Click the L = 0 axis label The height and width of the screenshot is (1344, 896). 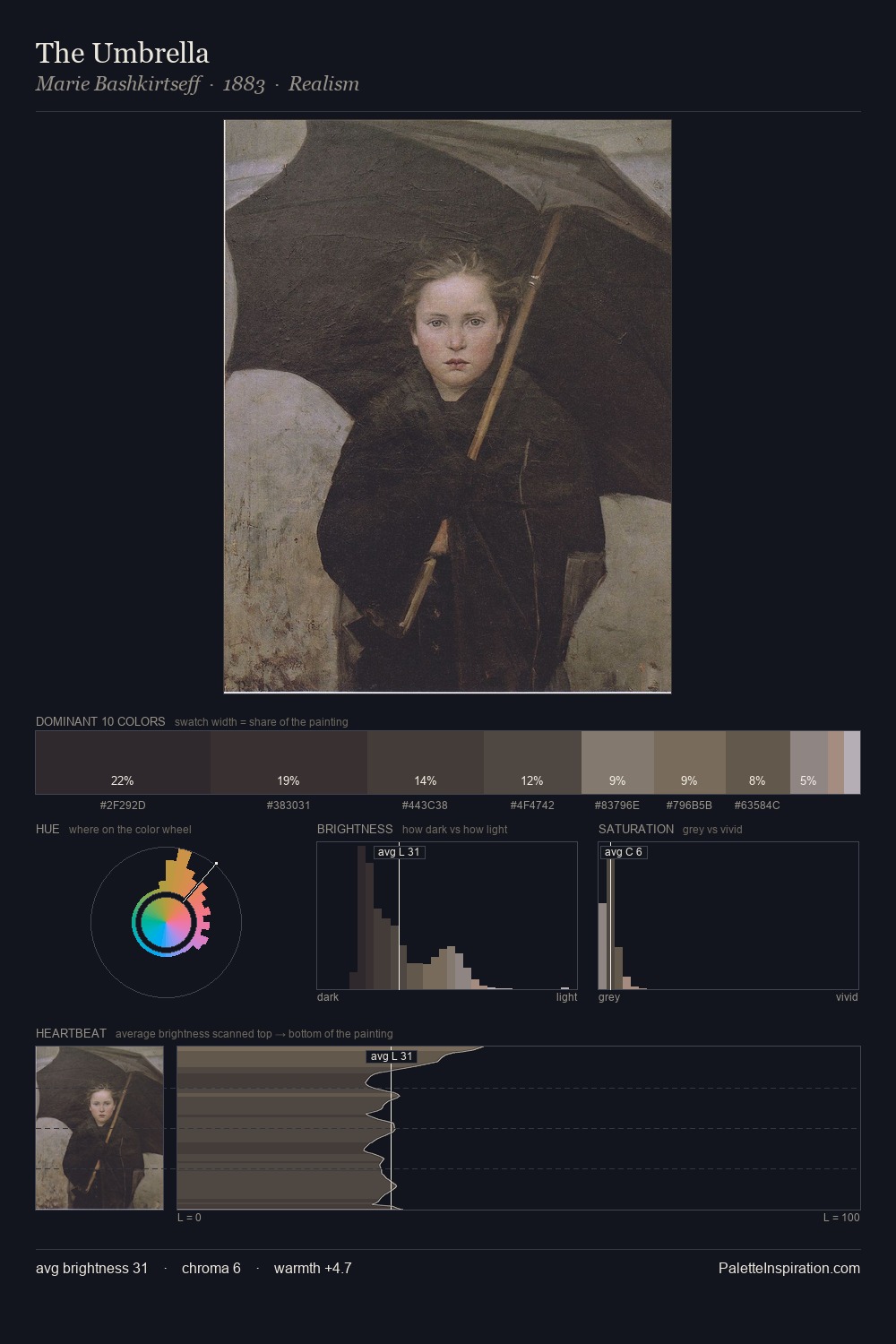click(189, 1218)
